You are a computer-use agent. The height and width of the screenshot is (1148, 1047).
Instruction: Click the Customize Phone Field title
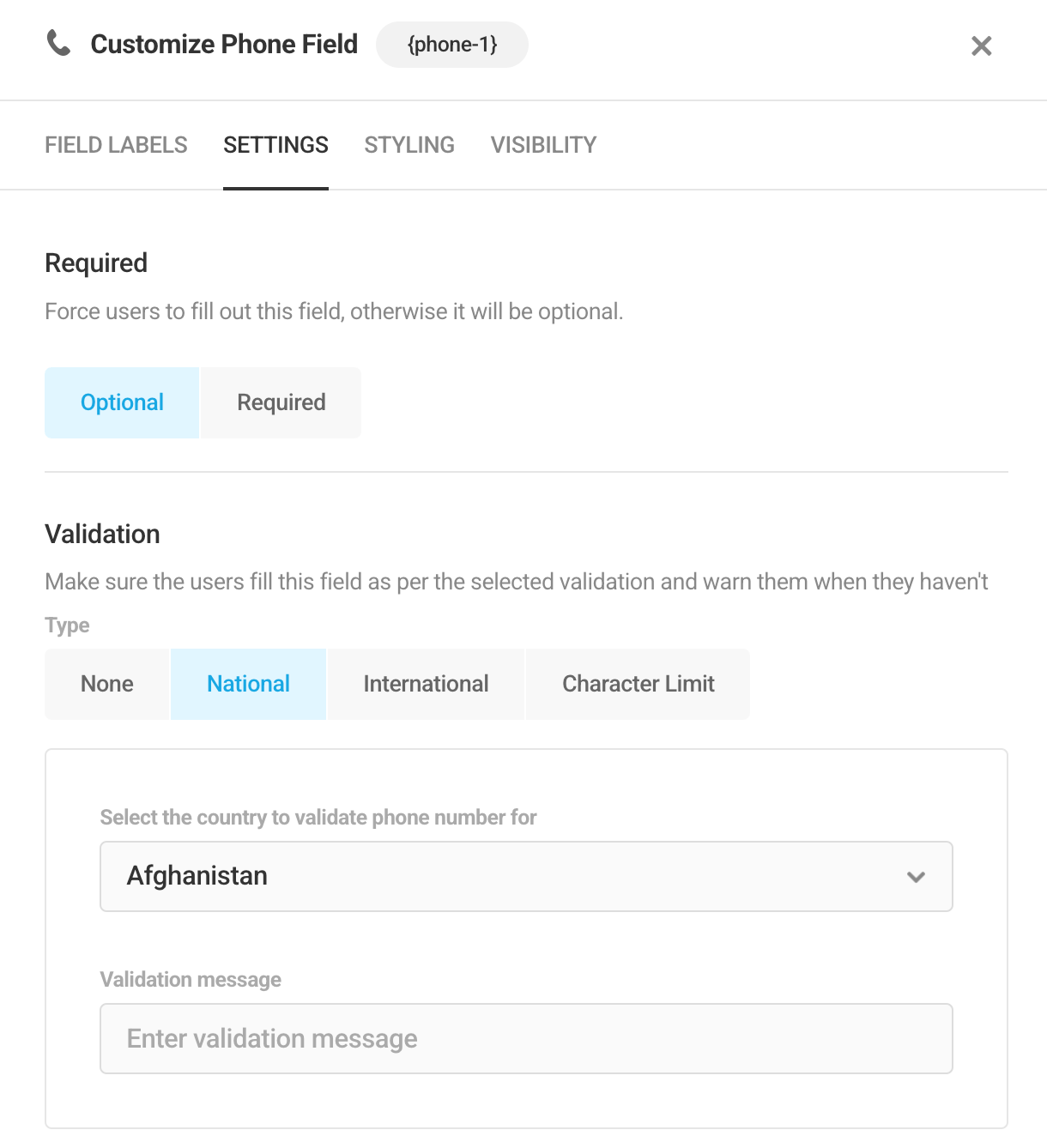point(224,44)
